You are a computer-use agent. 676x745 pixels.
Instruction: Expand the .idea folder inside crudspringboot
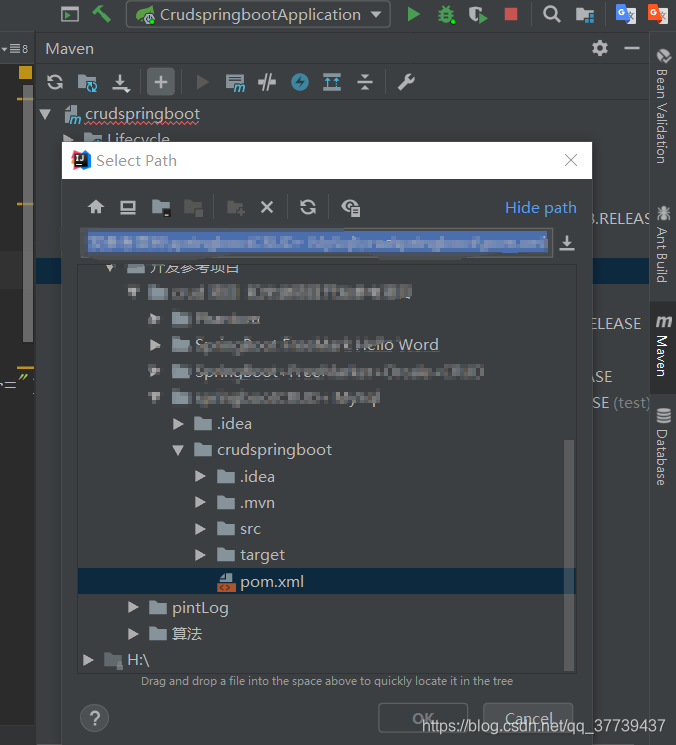coord(200,477)
